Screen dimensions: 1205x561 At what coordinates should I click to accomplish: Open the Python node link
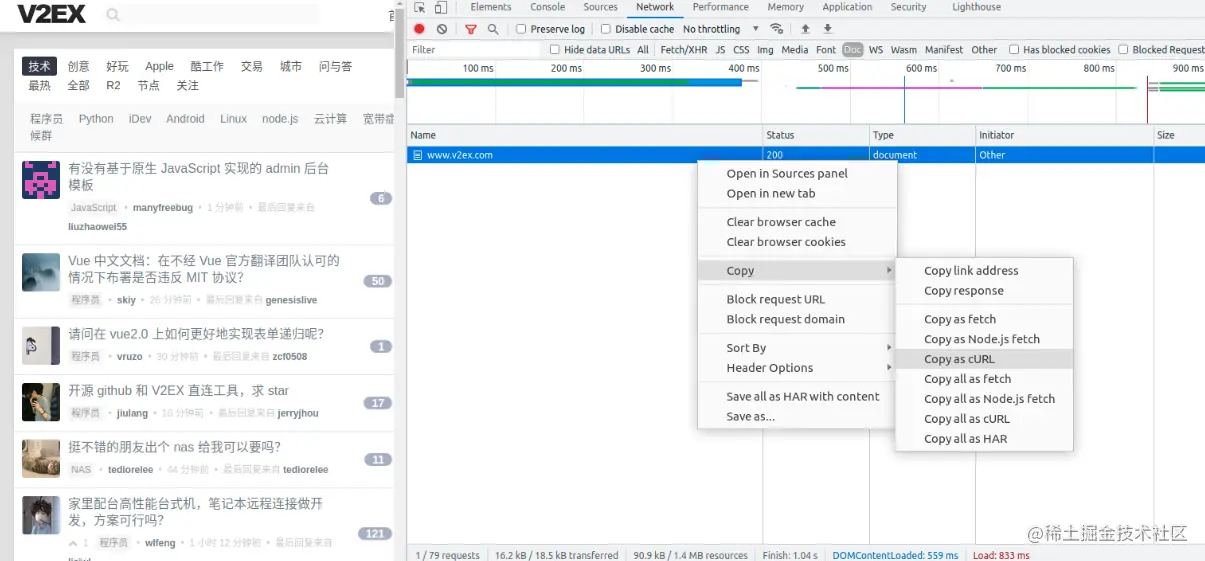96,118
